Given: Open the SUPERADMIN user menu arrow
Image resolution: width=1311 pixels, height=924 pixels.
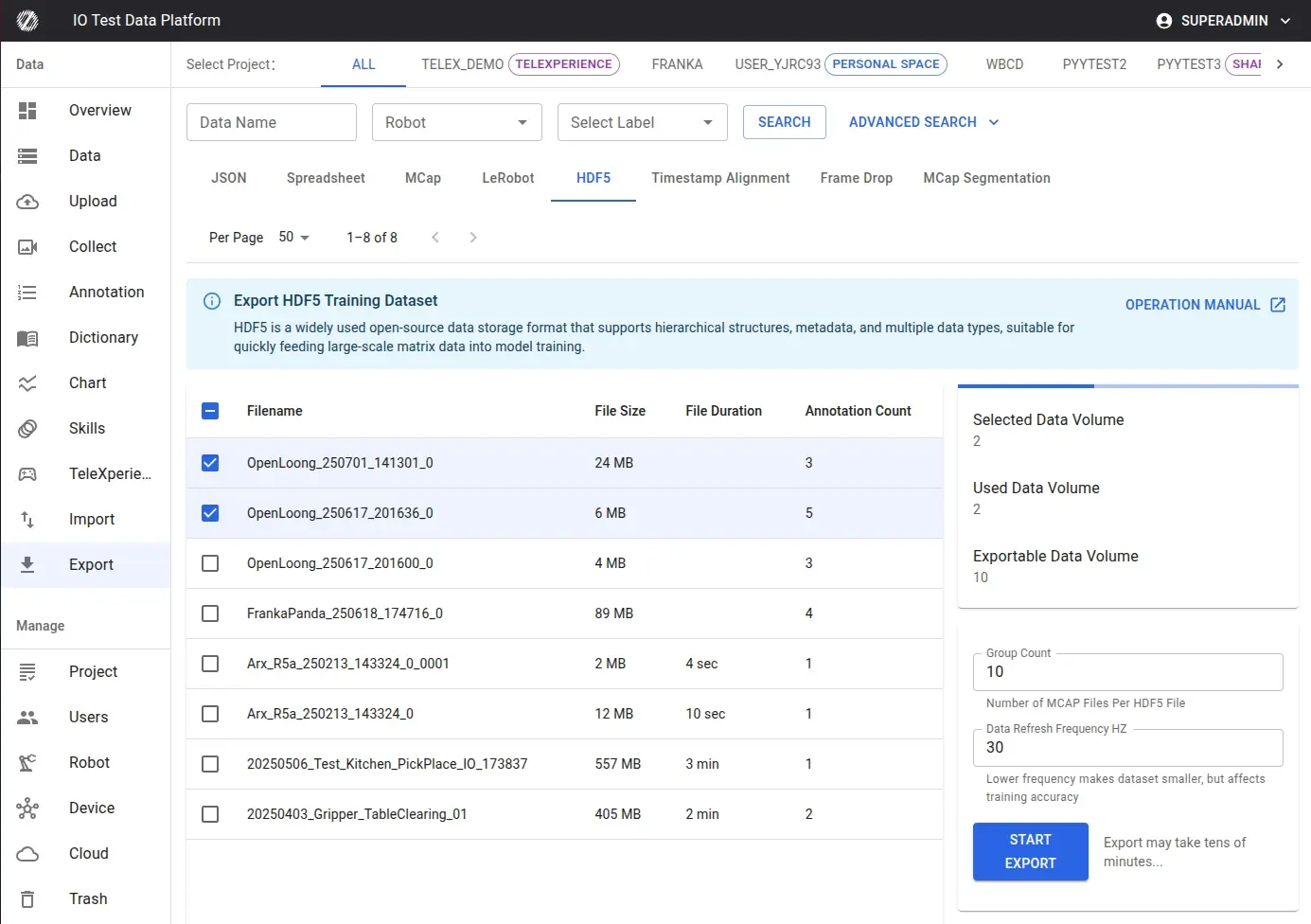Looking at the screenshot, I should (1285, 21).
